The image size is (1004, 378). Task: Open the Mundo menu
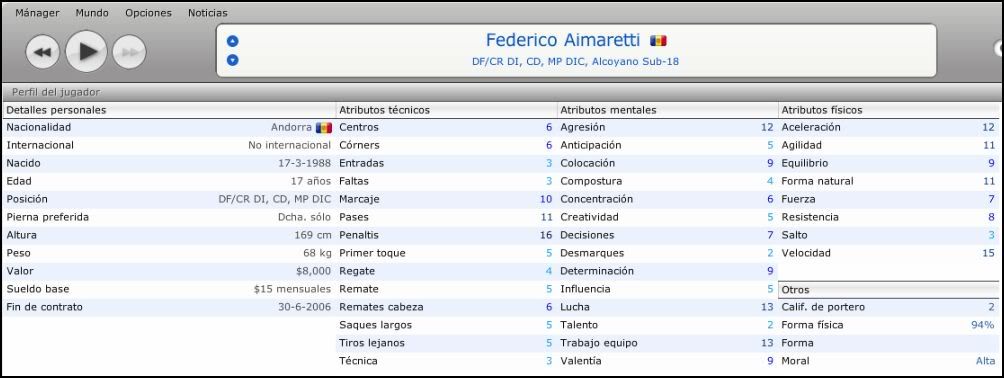[x=92, y=13]
